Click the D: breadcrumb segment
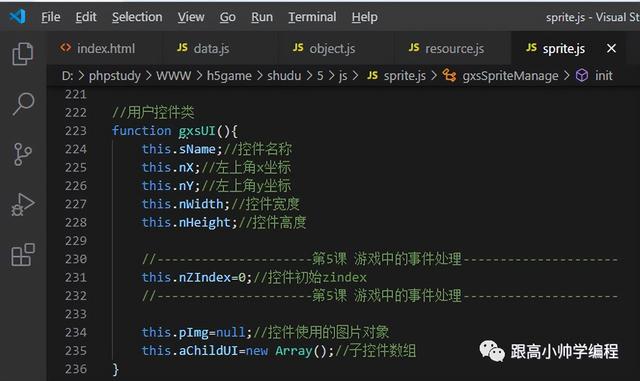Image resolution: width=640 pixels, height=381 pixels. click(x=67, y=76)
